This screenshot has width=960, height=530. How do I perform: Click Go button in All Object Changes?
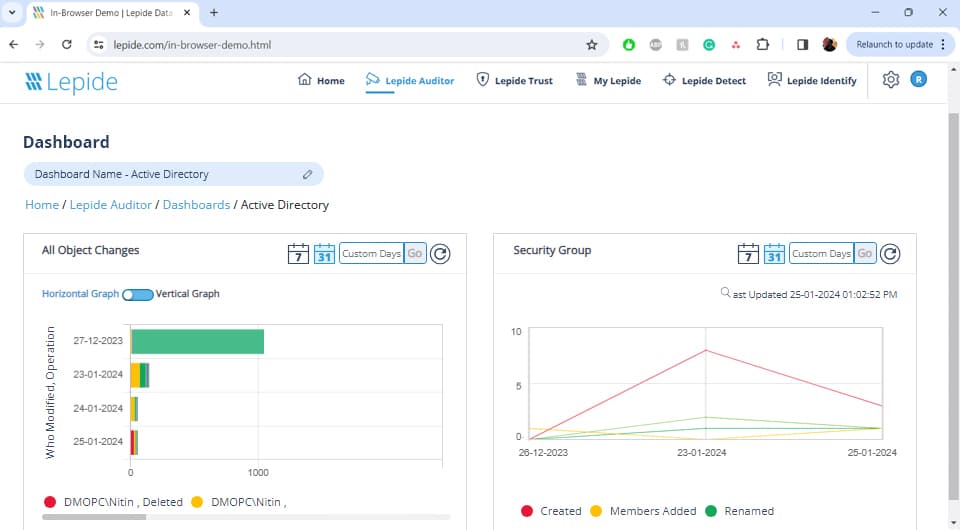click(414, 253)
